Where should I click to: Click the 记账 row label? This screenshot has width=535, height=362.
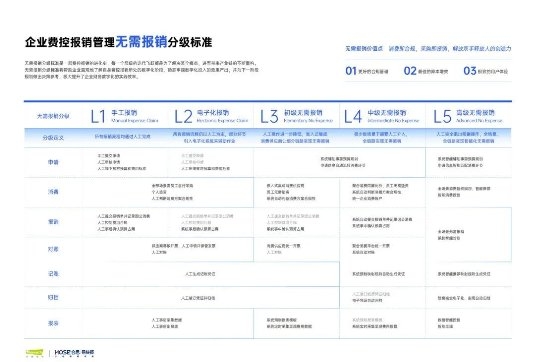53,274
